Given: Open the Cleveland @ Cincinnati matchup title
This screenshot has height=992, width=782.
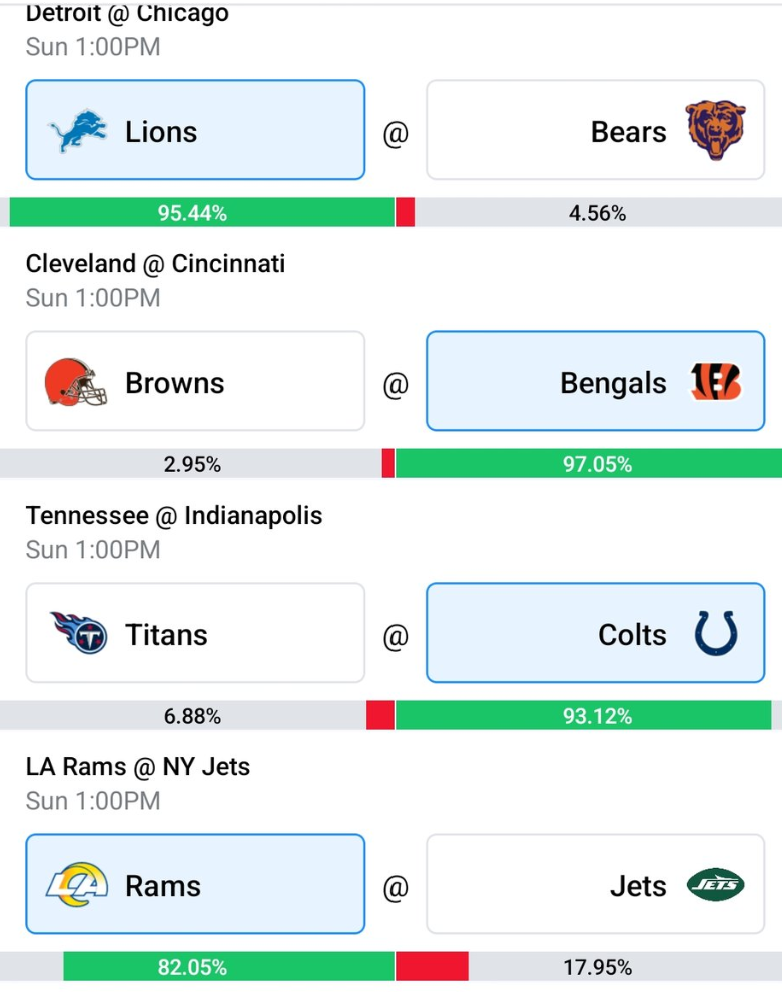Looking at the screenshot, I should click(x=155, y=263).
